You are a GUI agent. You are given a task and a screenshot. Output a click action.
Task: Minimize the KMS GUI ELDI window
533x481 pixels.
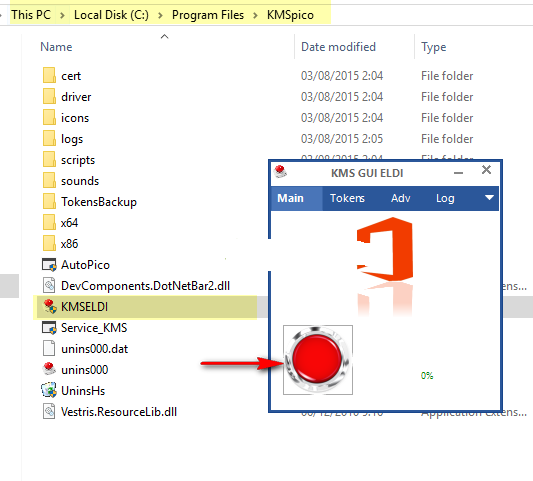(458, 173)
